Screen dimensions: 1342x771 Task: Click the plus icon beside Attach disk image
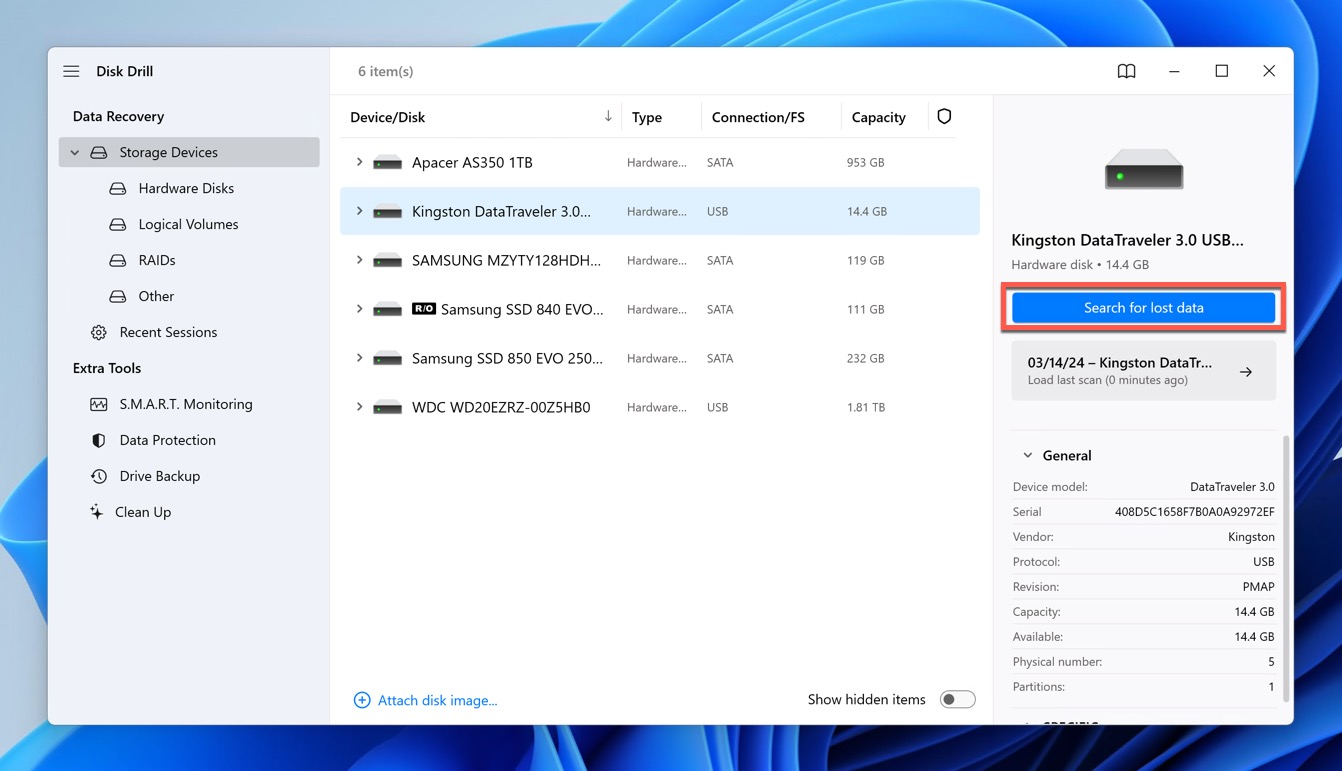click(362, 700)
